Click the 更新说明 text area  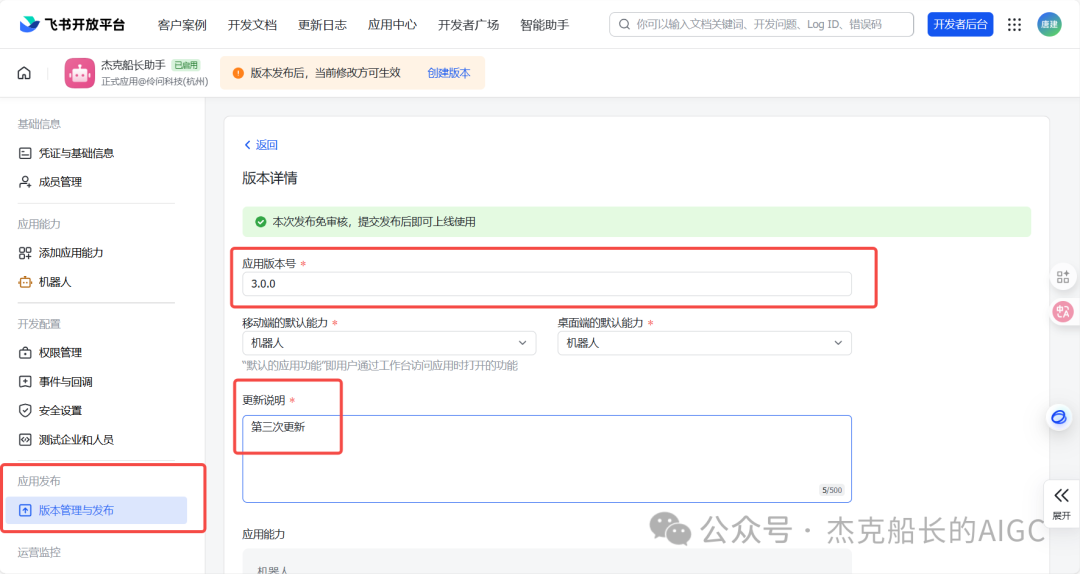point(547,459)
